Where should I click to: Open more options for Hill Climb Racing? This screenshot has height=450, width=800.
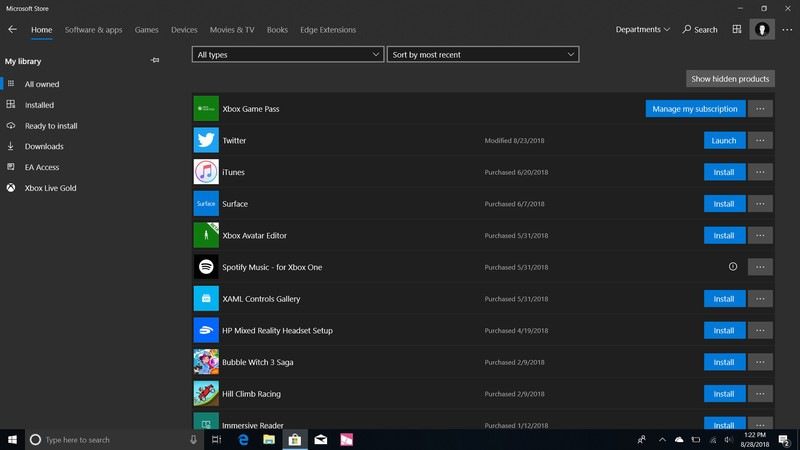point(760,393)
